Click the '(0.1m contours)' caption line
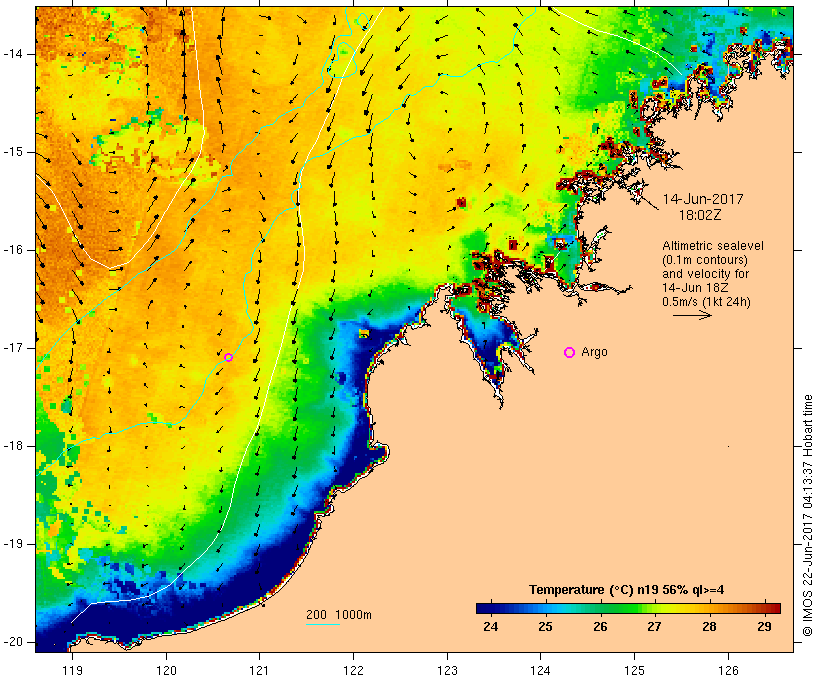 (704, 260)
